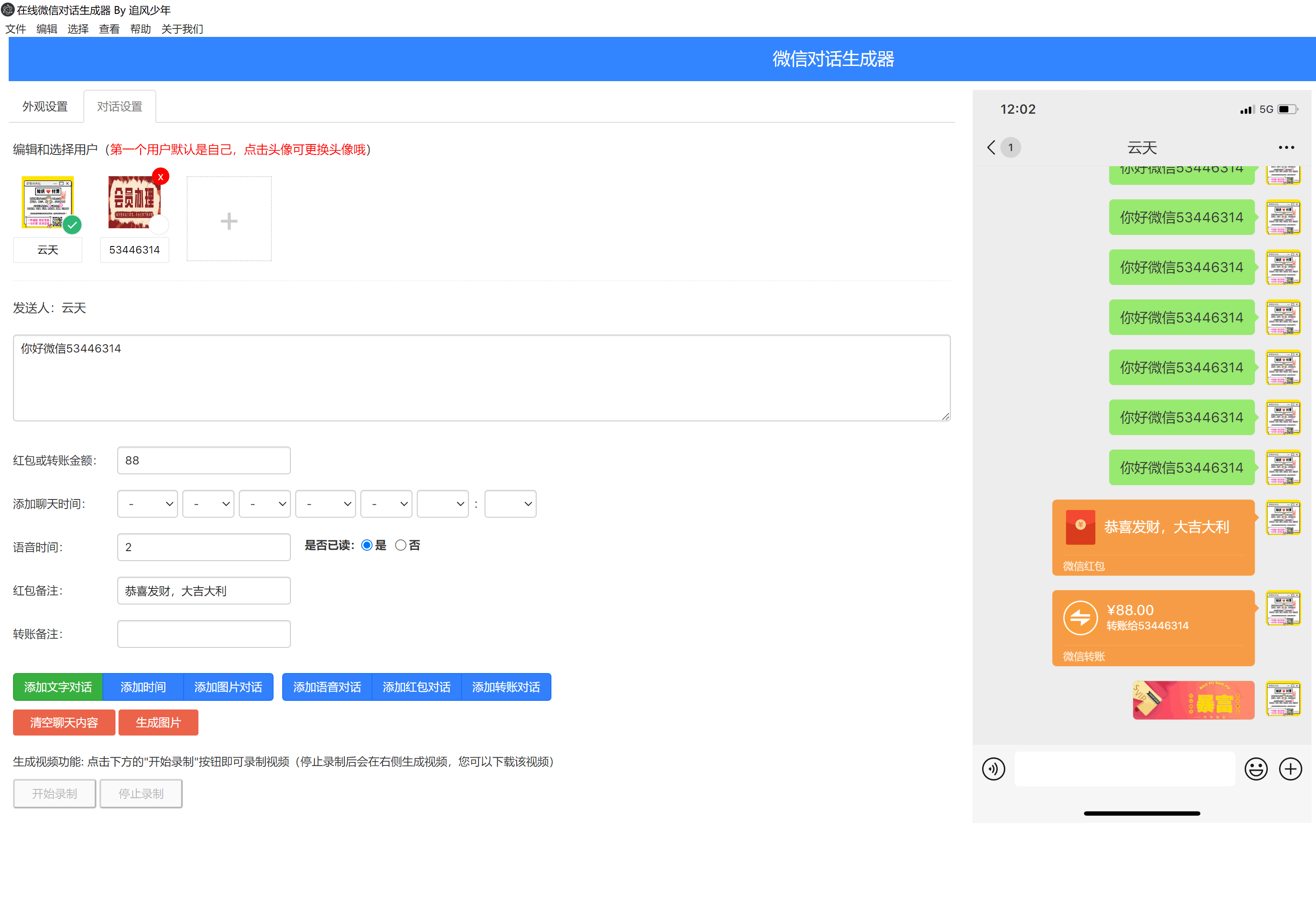Click the 添加转账对话 button
This screenshot has height=900, width=1316.
506,687
